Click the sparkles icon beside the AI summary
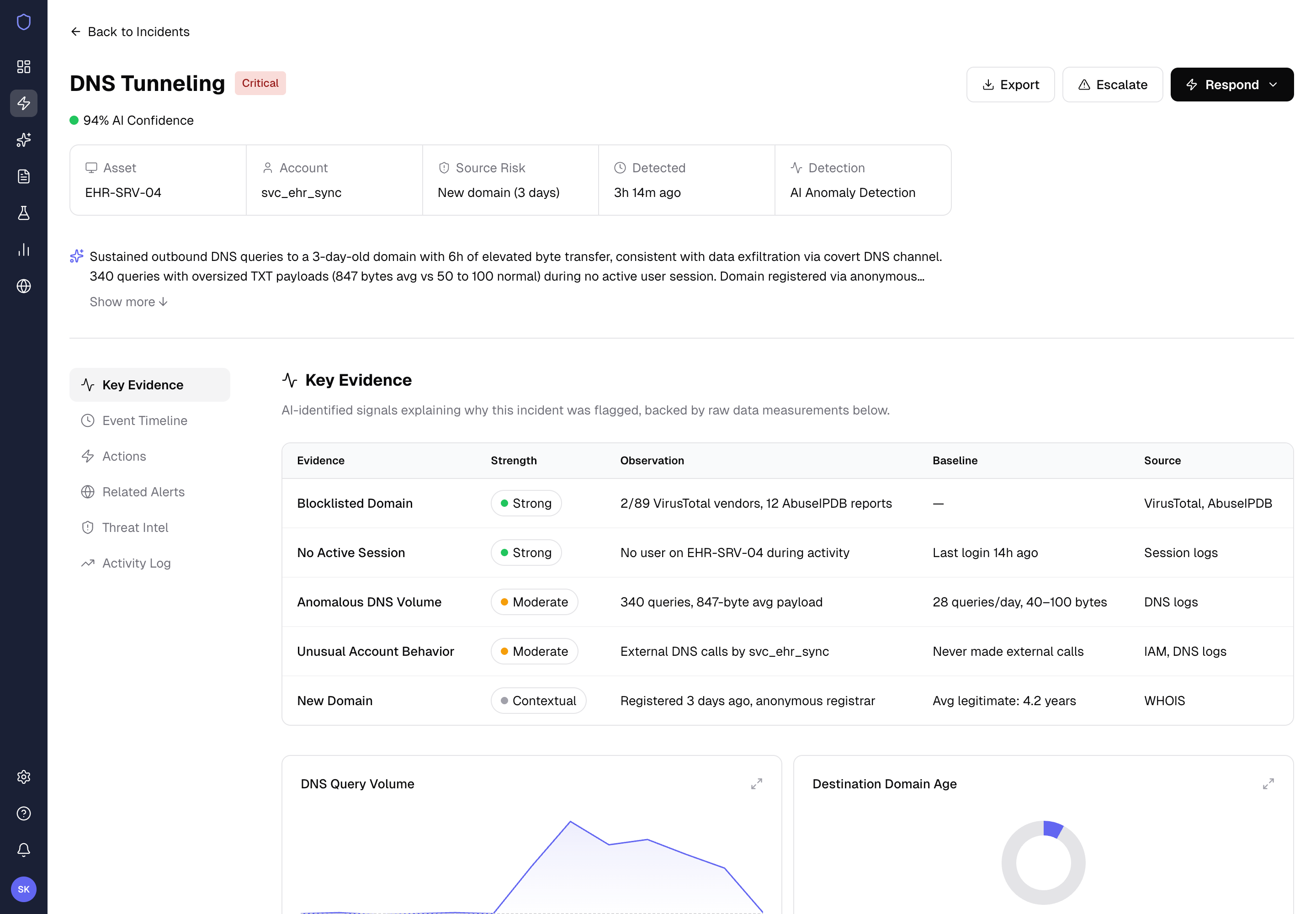The width and height of the screenshot is (1316, 914). coord(77,256)
